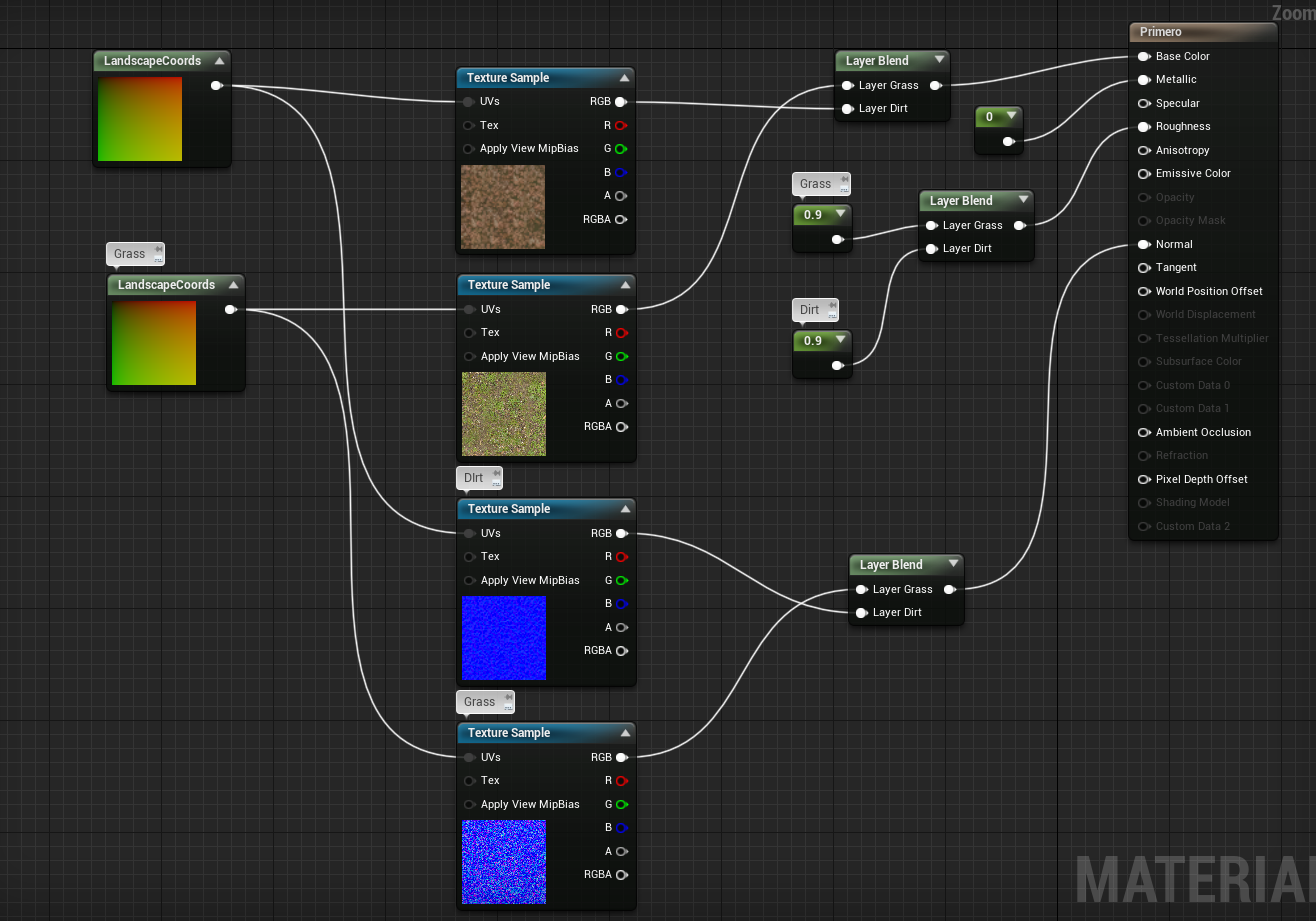Click the Base Color pin on Primero
The height and width of the screenshot is (921, 1316).
(1144, 56)
